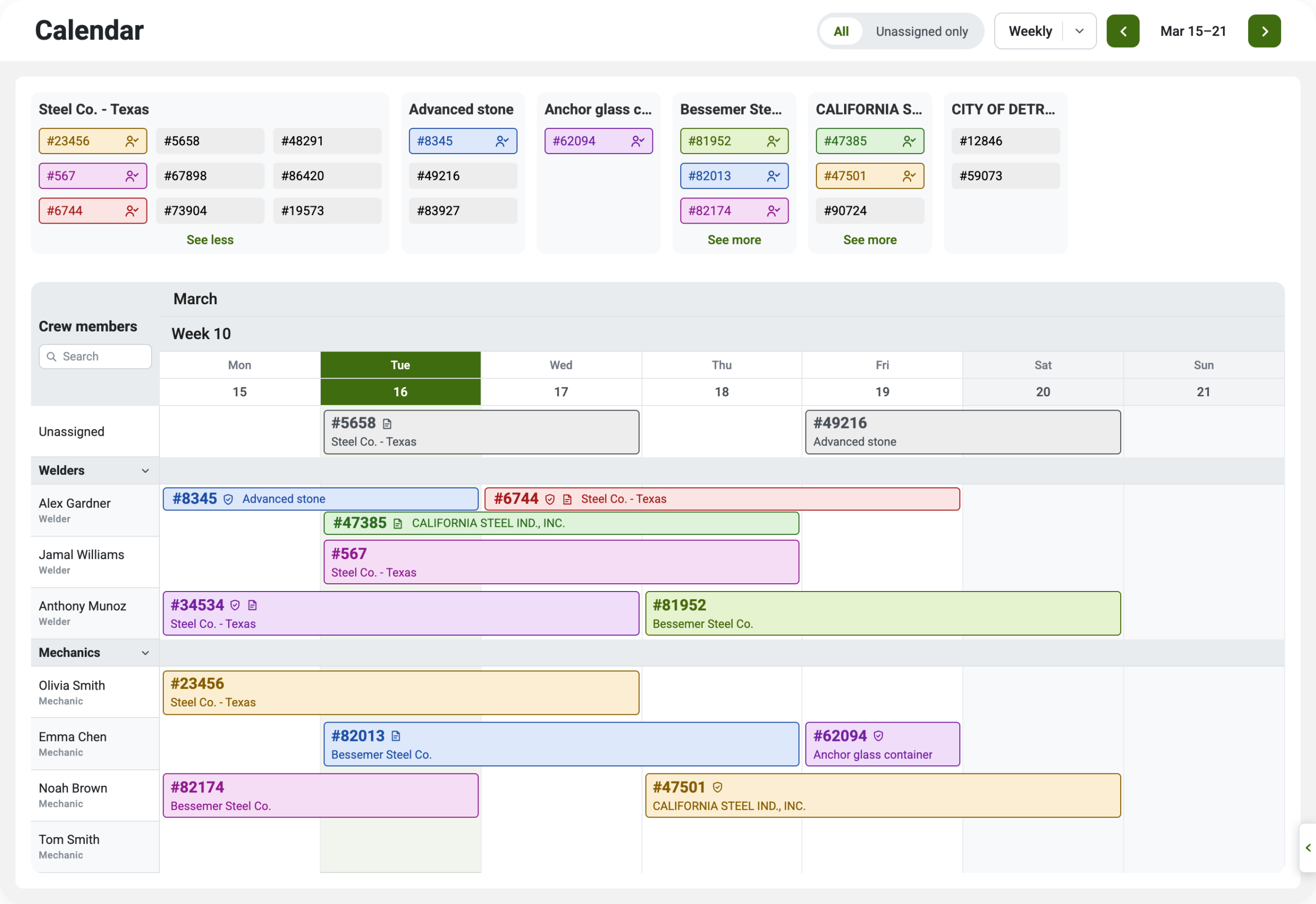Click See more under CALIFORNIA S...
This screenshot has width=1316, height=904.
870,240
